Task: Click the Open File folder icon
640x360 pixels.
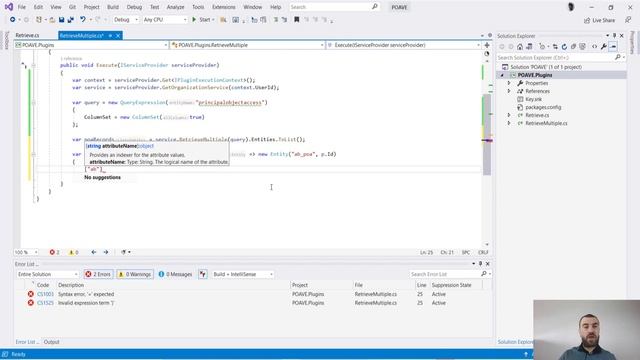Action: (52, 20)
